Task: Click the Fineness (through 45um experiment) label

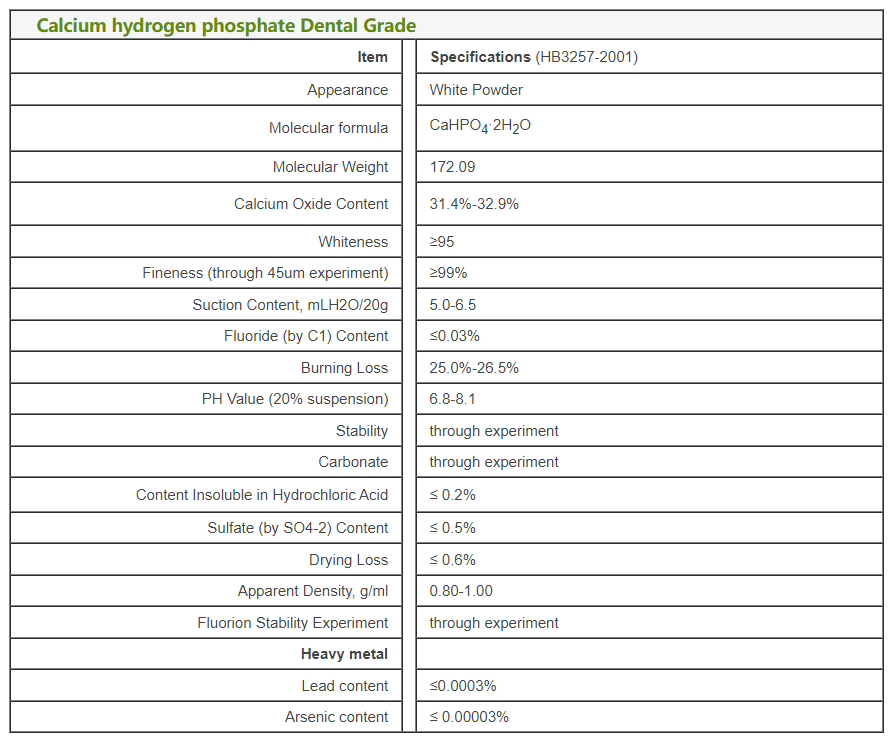Action: point(265,273)
